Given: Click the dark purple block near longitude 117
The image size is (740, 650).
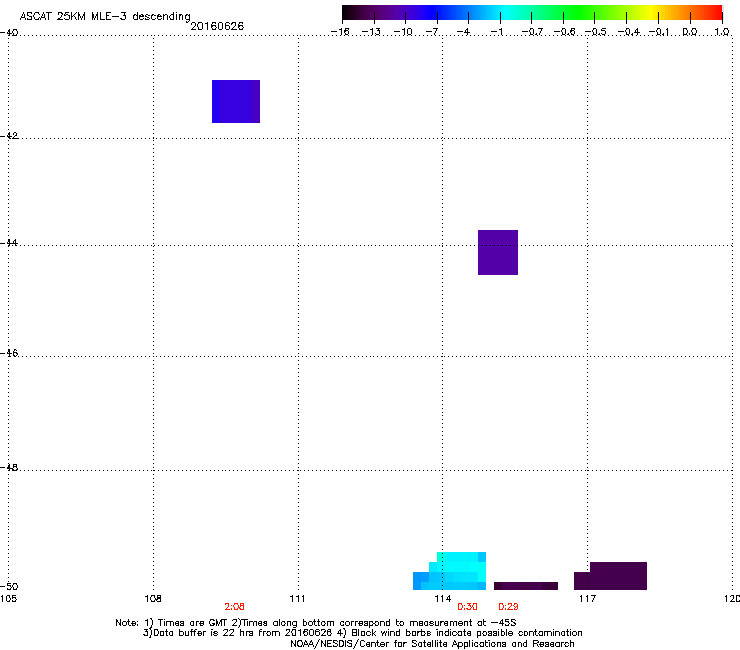Looking at the screenshot, I should point(610,576).
